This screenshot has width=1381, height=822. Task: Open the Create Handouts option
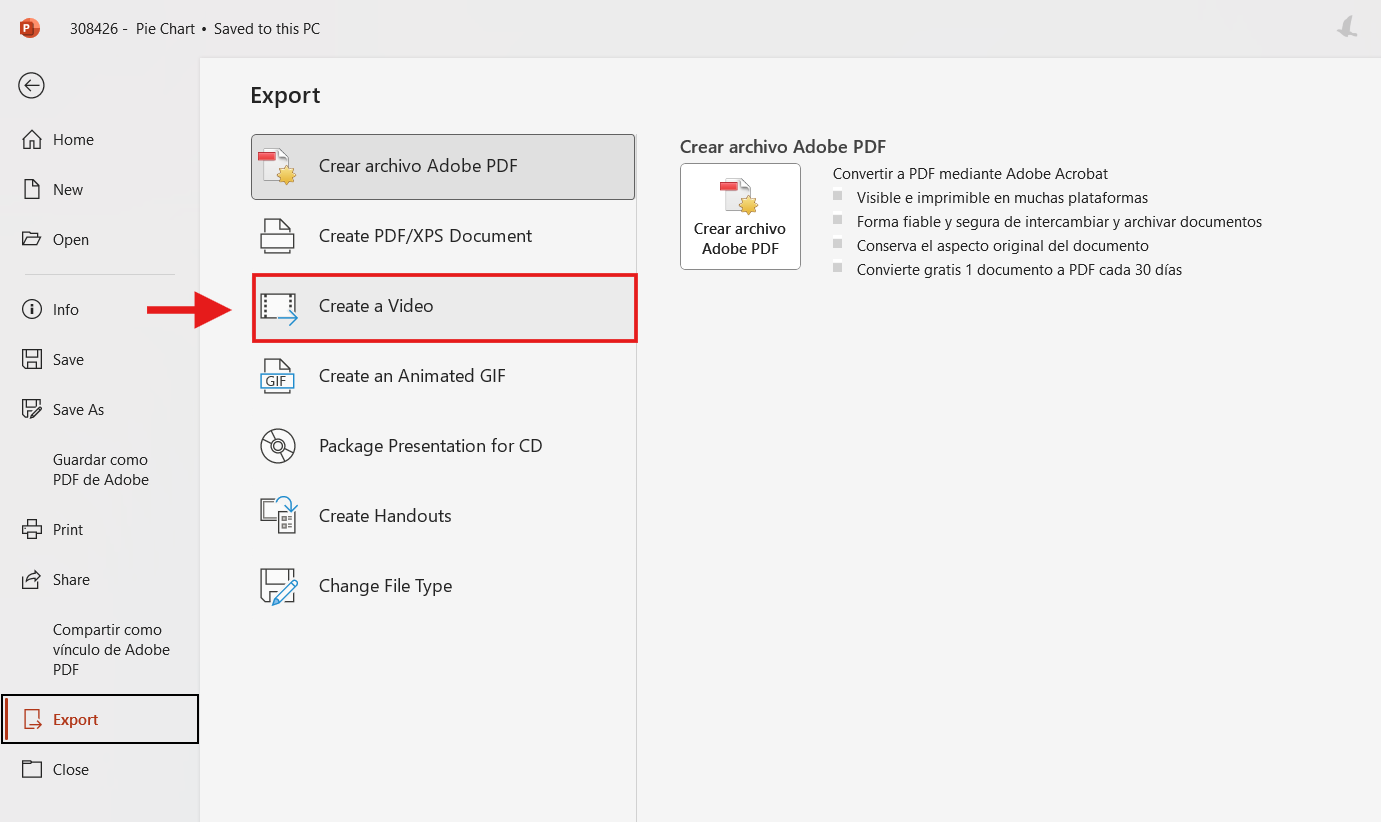point(385,516)
